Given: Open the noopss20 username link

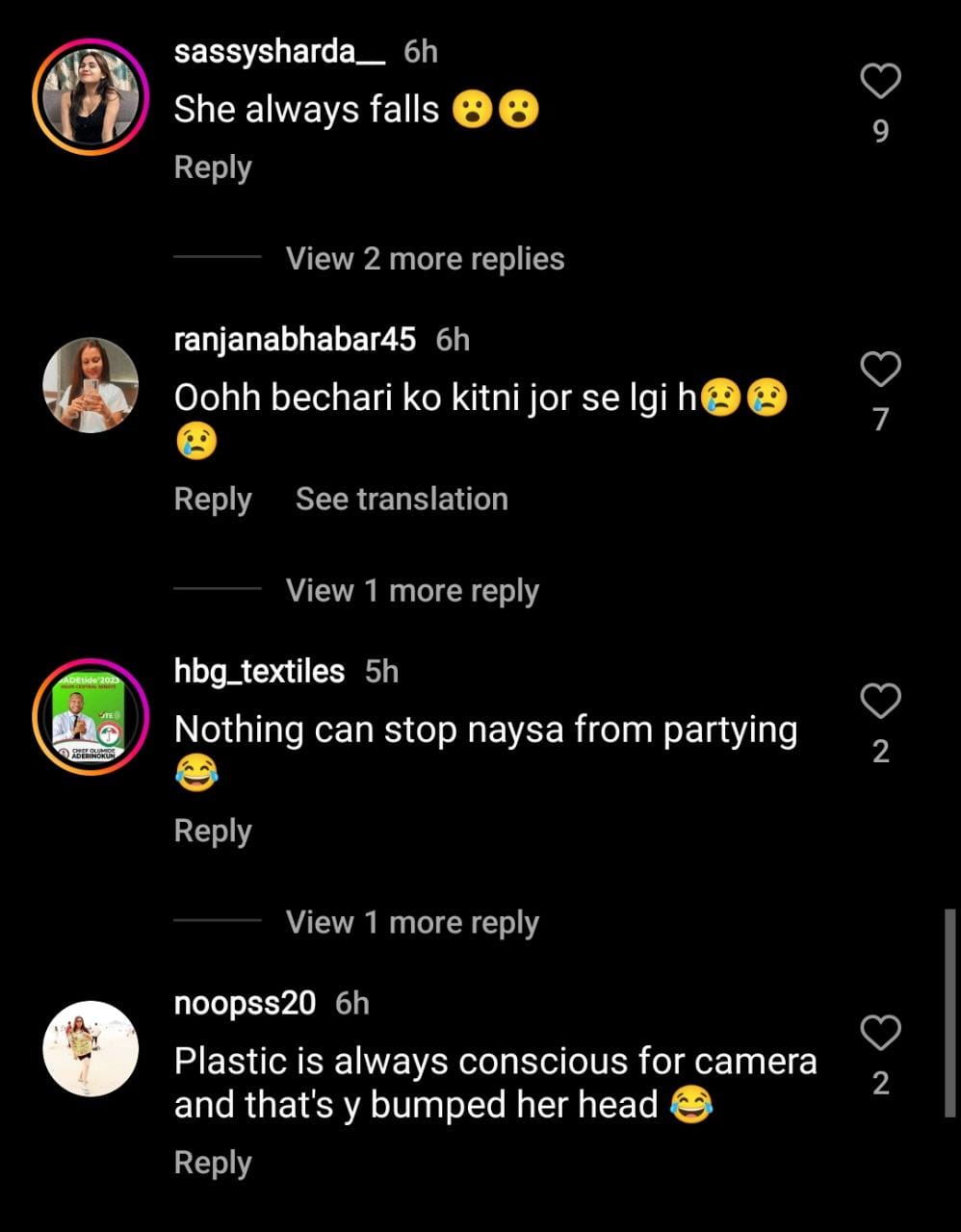Looking at the screenshot, I should pos(245,1003).
